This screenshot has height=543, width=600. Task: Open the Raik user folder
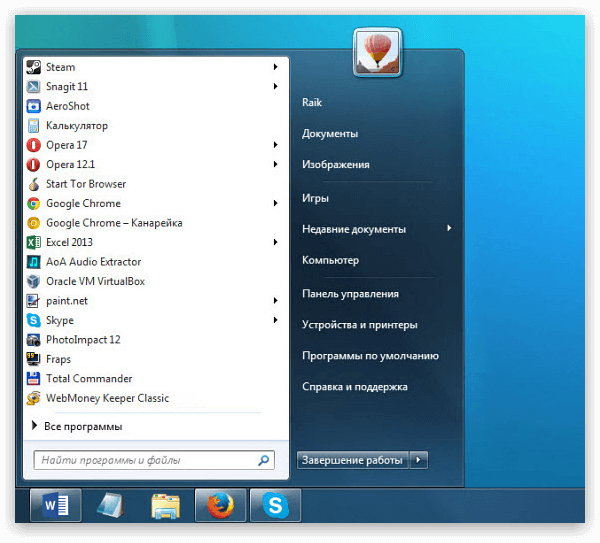(312, 103)
